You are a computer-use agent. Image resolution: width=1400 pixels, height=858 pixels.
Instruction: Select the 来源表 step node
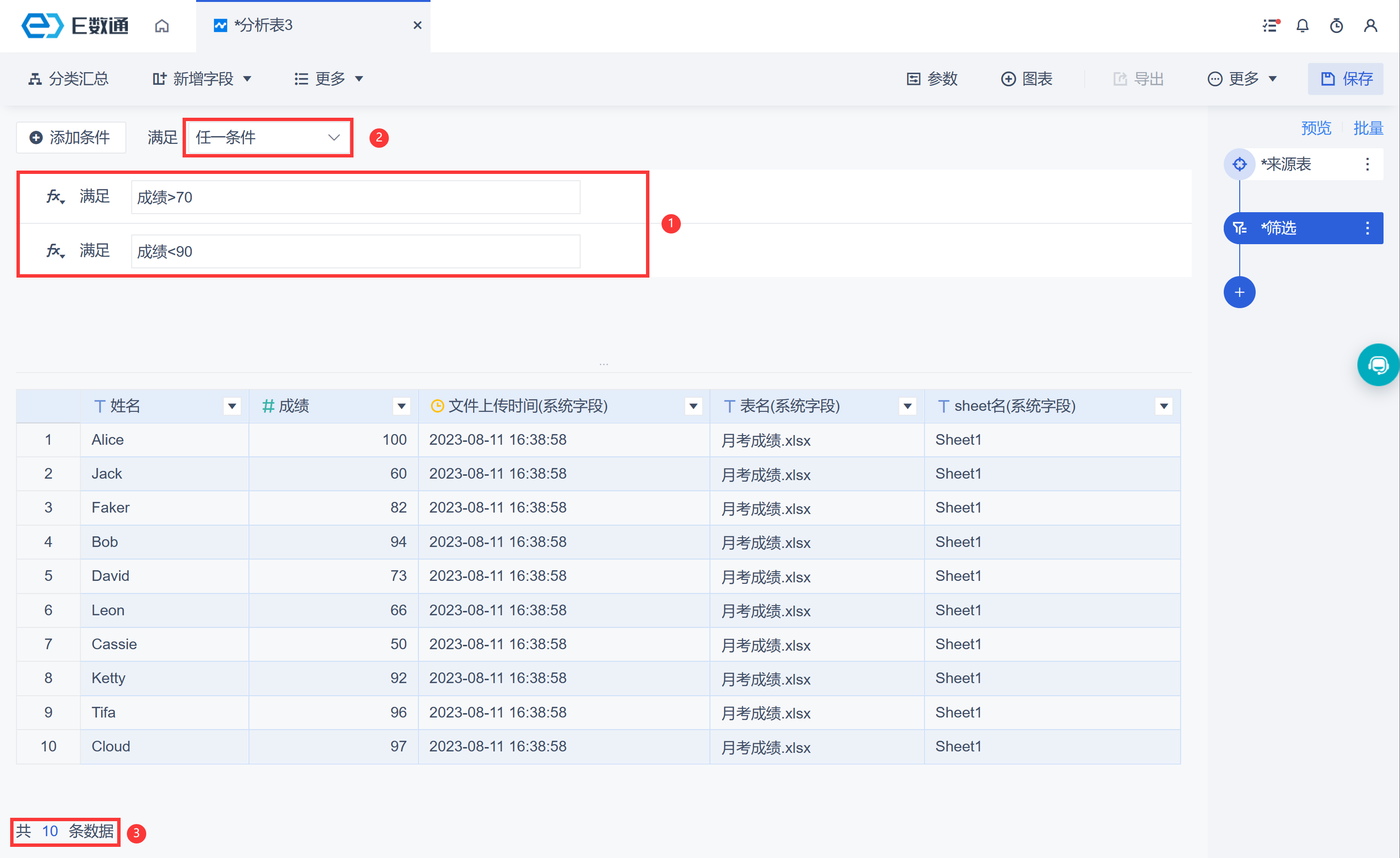(1285, 164)
